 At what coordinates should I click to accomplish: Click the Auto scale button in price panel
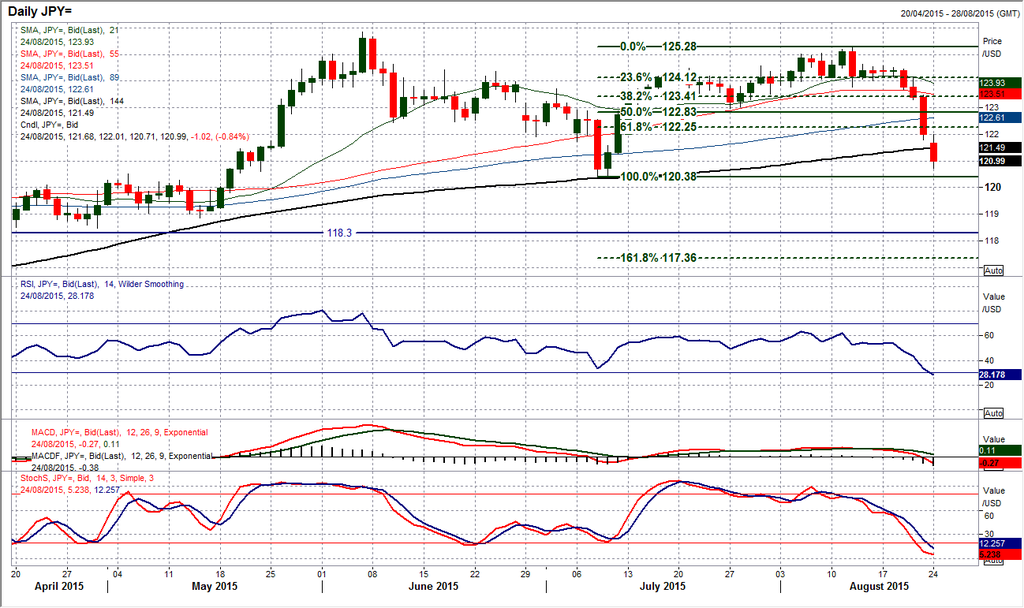993,270
